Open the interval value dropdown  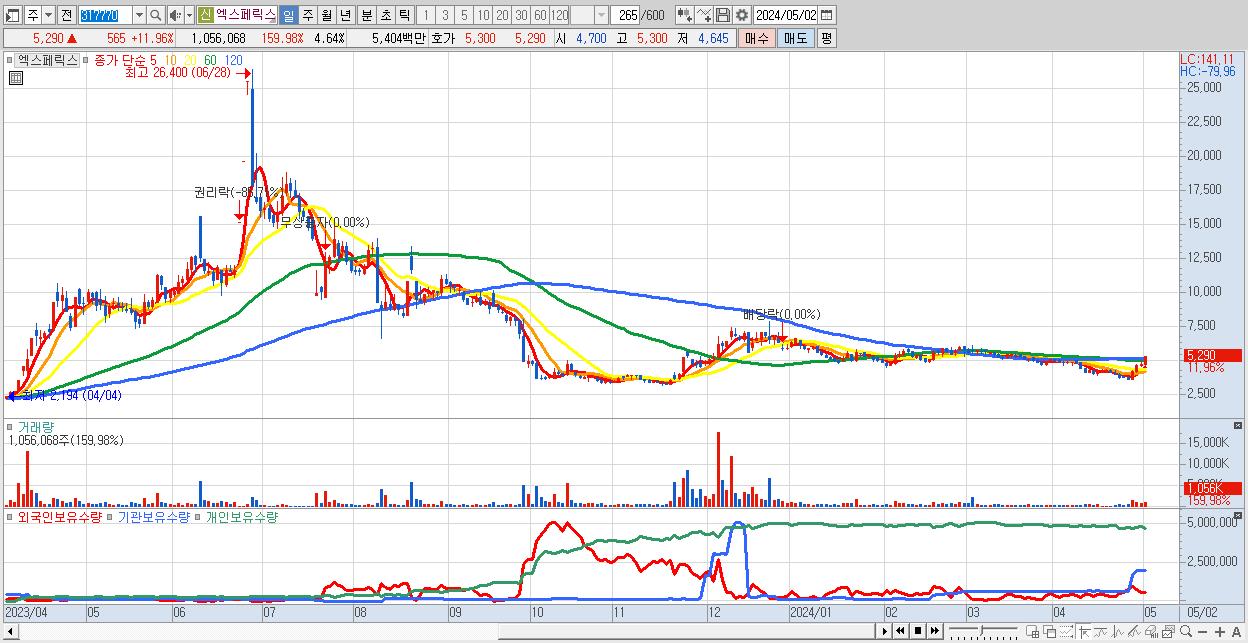click(602, 15)
